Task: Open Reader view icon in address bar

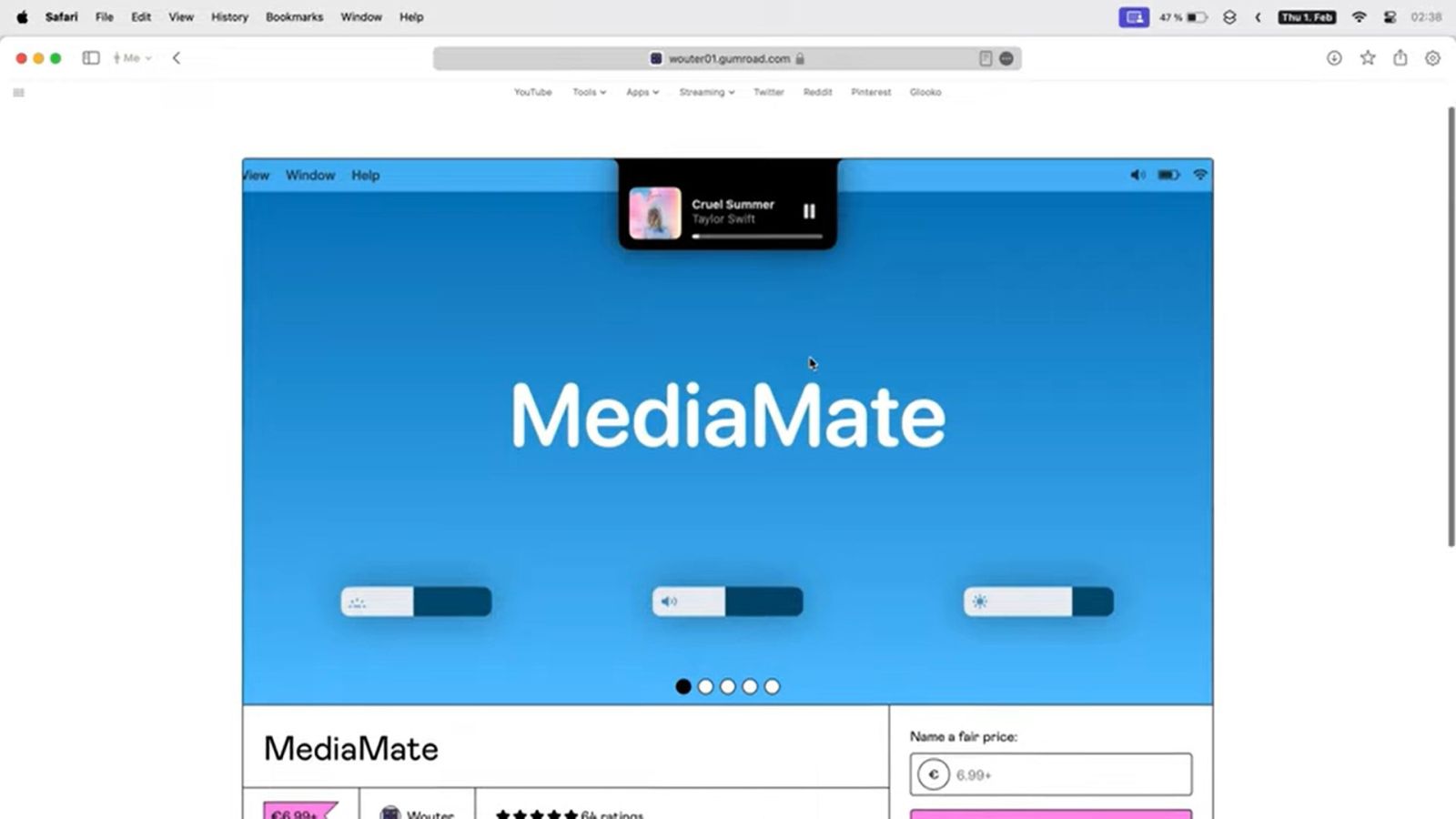Action: (986, 58)
